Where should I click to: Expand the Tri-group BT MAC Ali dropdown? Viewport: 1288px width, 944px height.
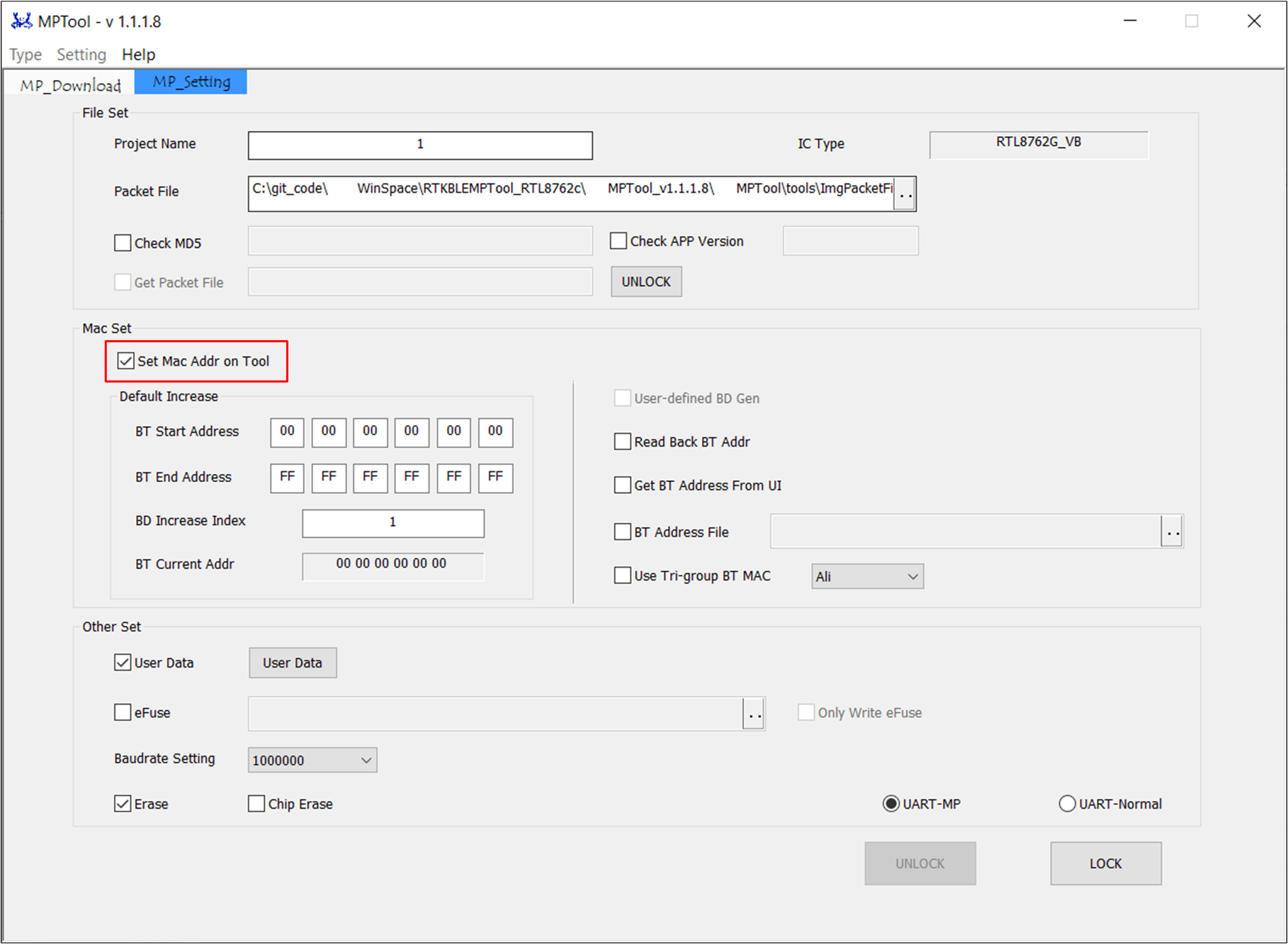[x=867, y=577]
